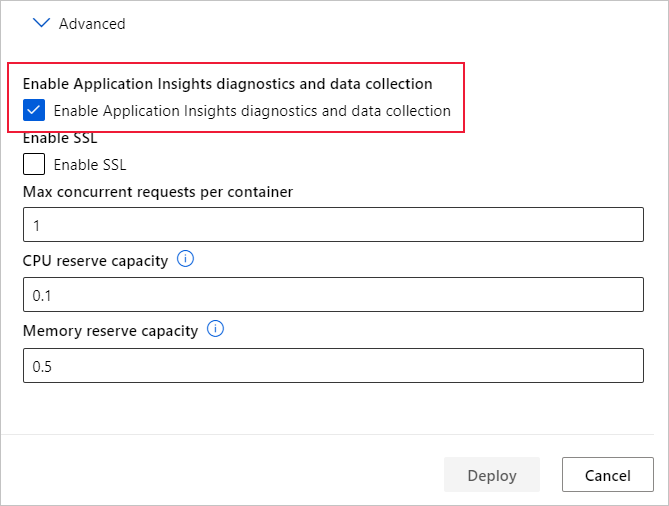The height and width of the screenshot is (506, 669).
Task: Click the Enable SSL checkbox label
Action: click(90, 165)
